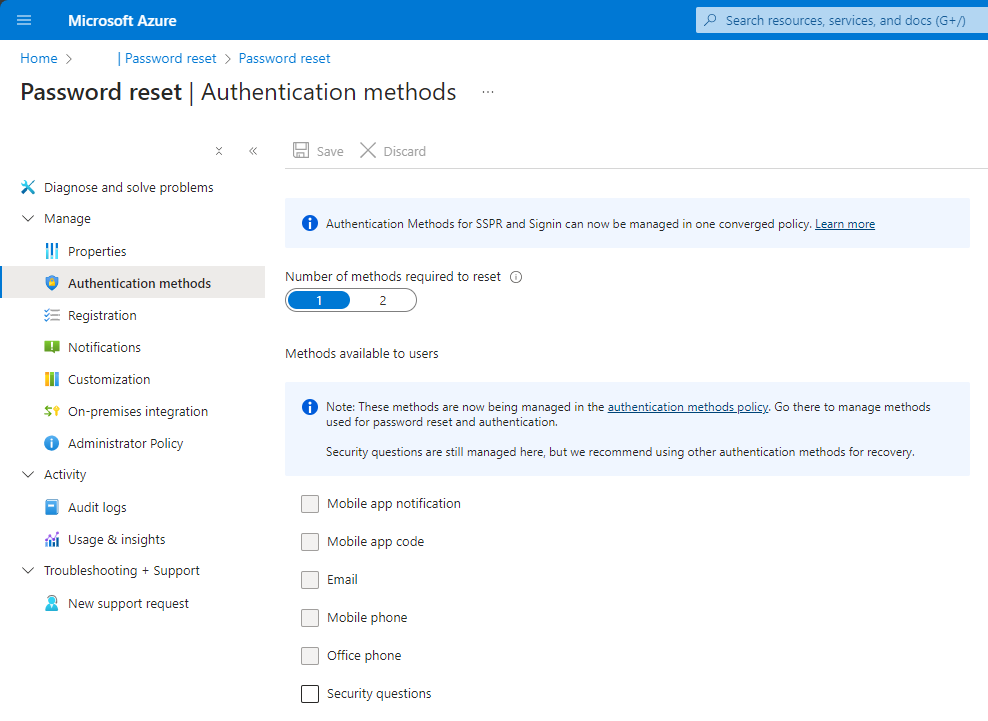Go to the Home breadcrumb link
This screenshot has width=988, height=721.
click(x=38, y=59)
